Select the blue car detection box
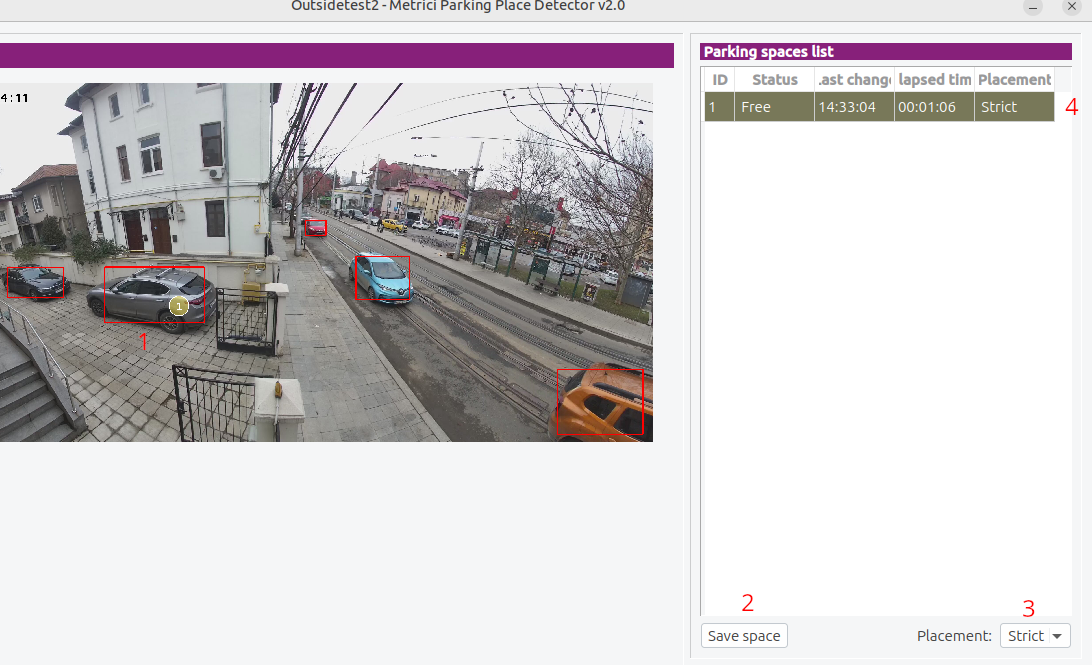The image size is (1092, 665). [x=382, y=278]
